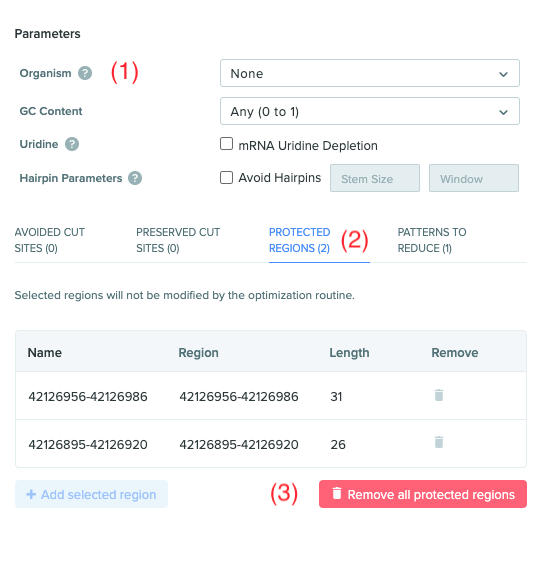
Task: Open the Preserved Cut Sites tab
Action: click(x=178, y=240)
